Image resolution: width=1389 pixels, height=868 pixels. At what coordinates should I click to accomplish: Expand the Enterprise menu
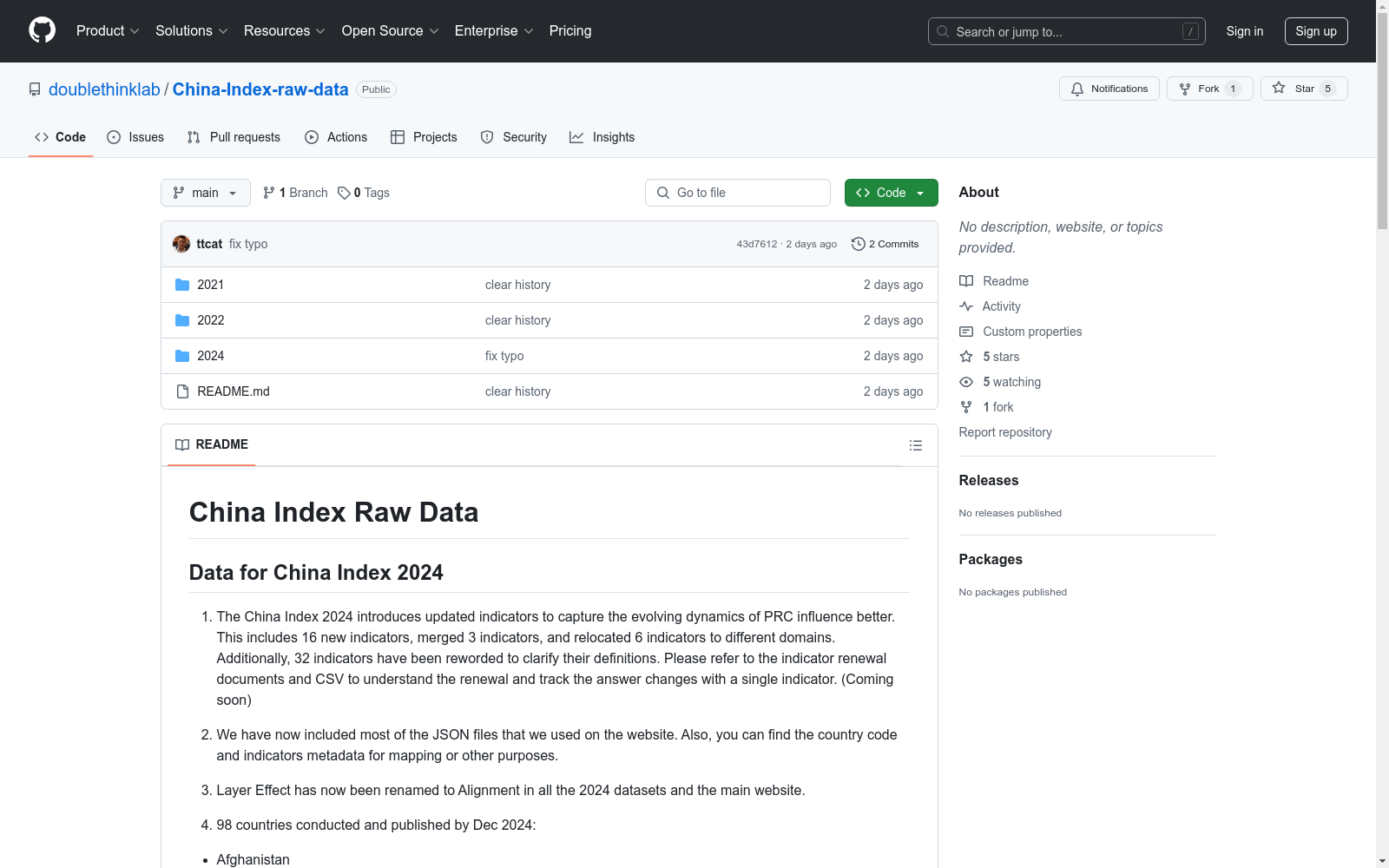point(494,30)
